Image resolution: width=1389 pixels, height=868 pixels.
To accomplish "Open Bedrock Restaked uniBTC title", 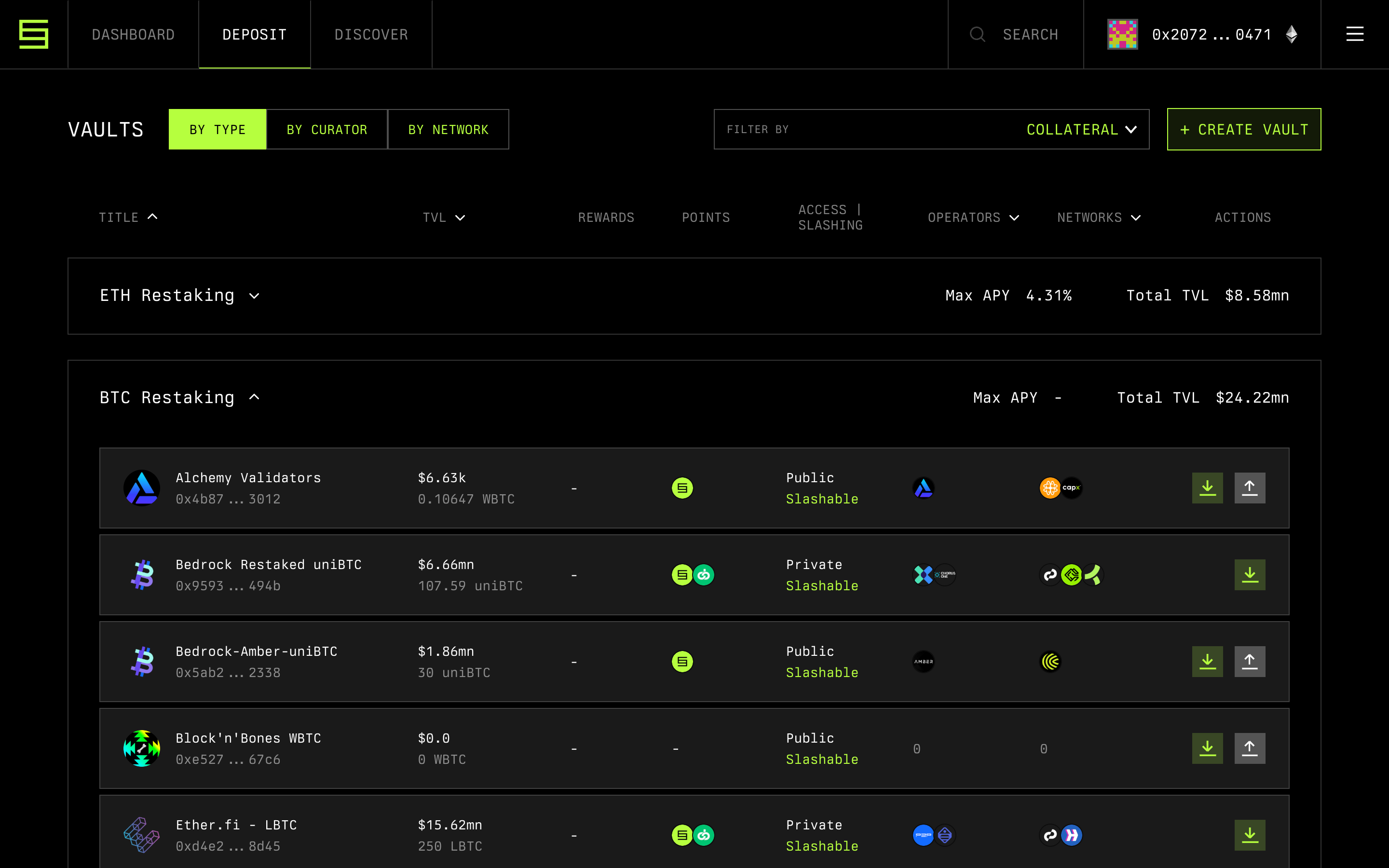I will (269, 564).
